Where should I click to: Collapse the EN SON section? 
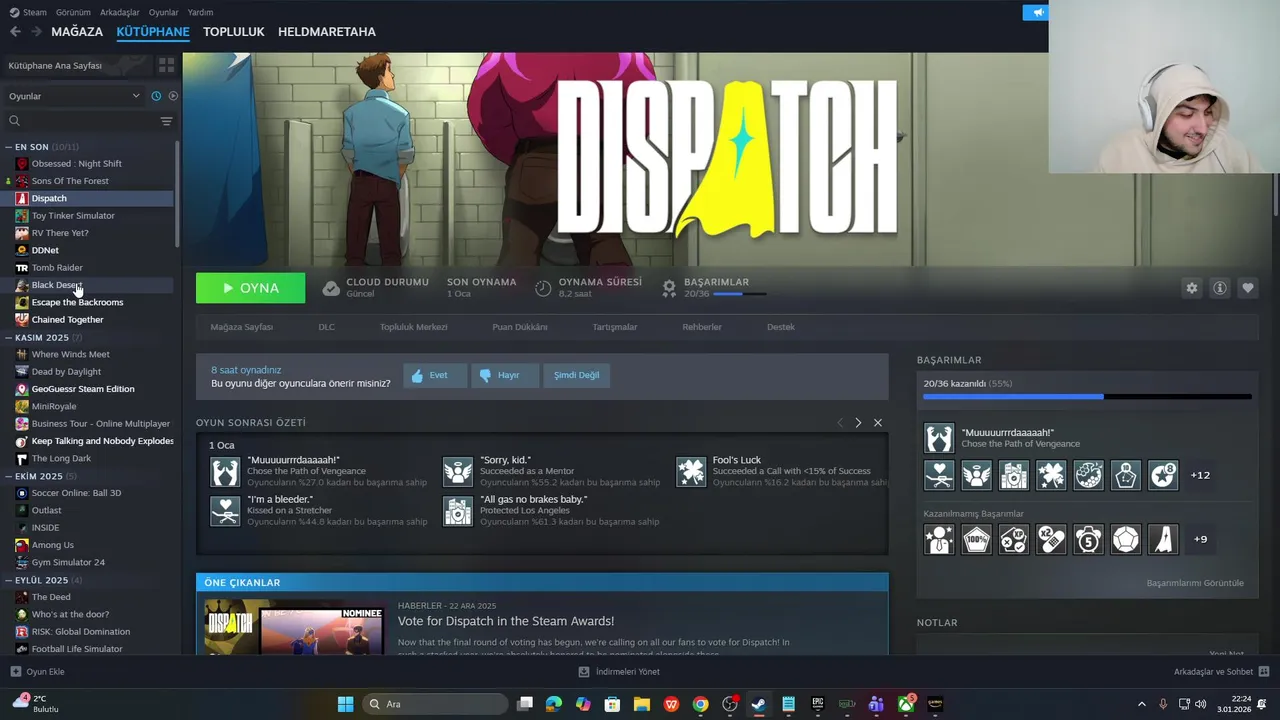coord(9,147)
